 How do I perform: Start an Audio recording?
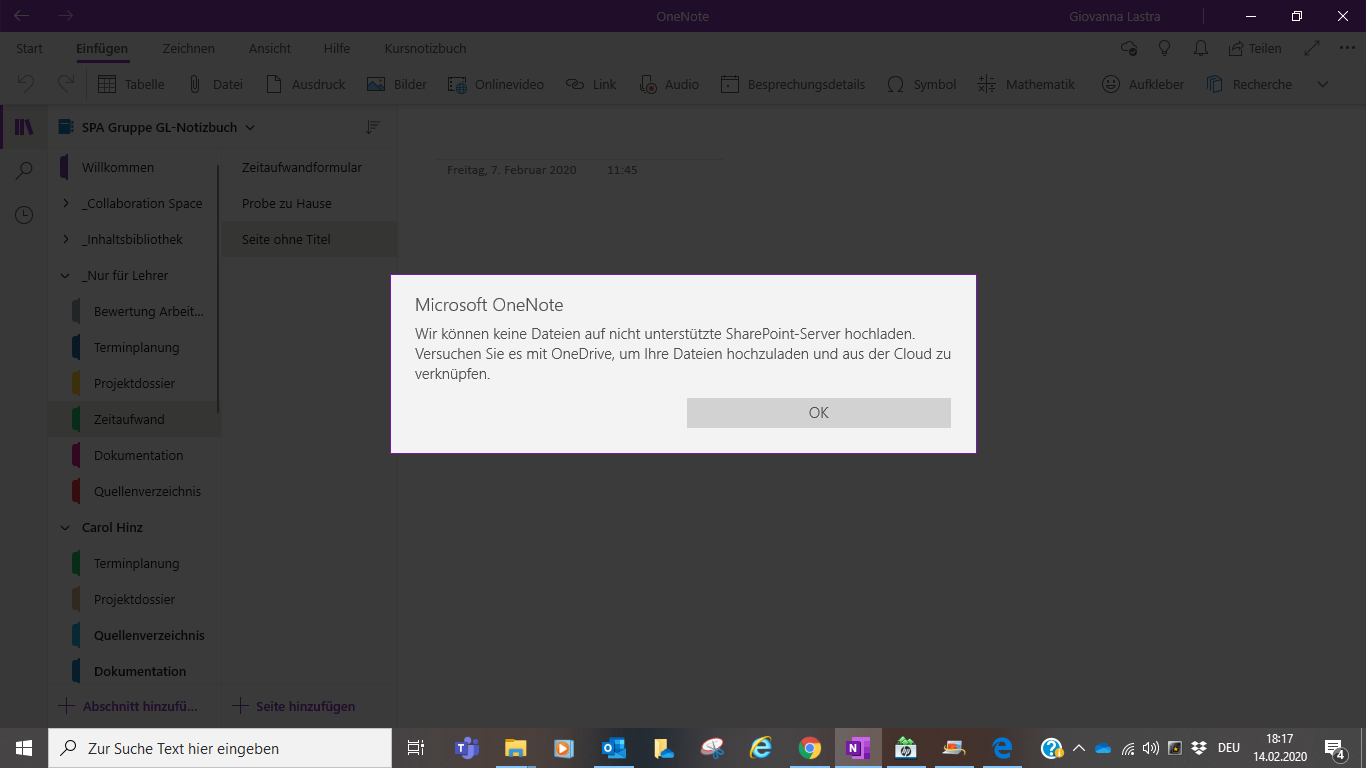669,85
